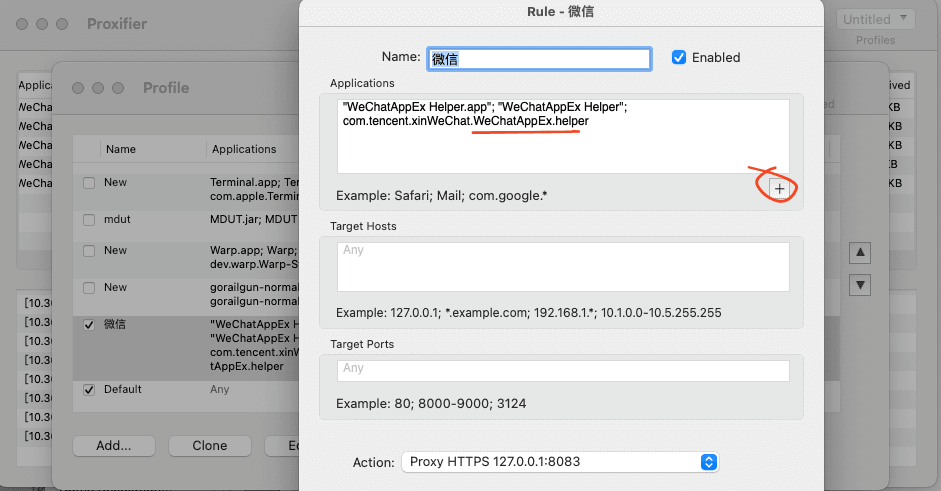The height and width of the screenshot is (491, 941).
Task: Click the Proxifier window title
Action: pos(117,23)
